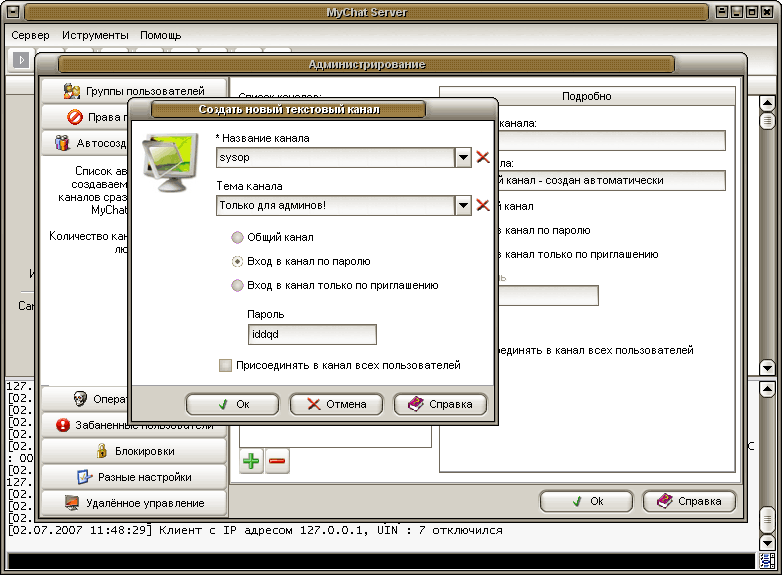Image resolution: width=782 pixels, height=575 pixels.
Task: Click the upper scrollbar thumb
Action: click(767, 121)
